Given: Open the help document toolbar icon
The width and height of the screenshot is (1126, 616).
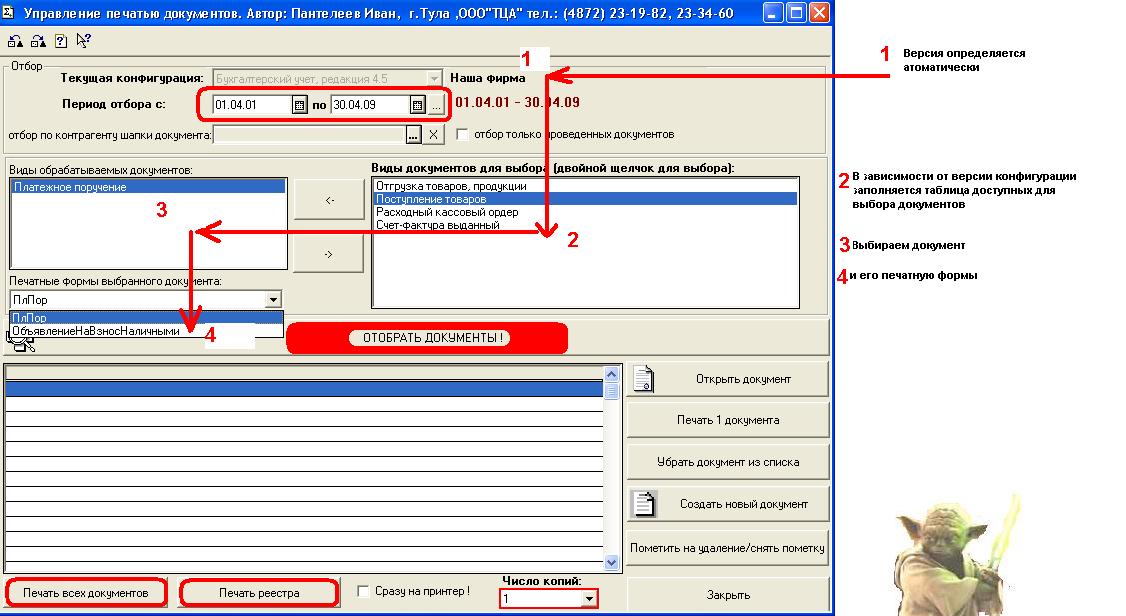Looking at the screenshot, I should 61,41.
